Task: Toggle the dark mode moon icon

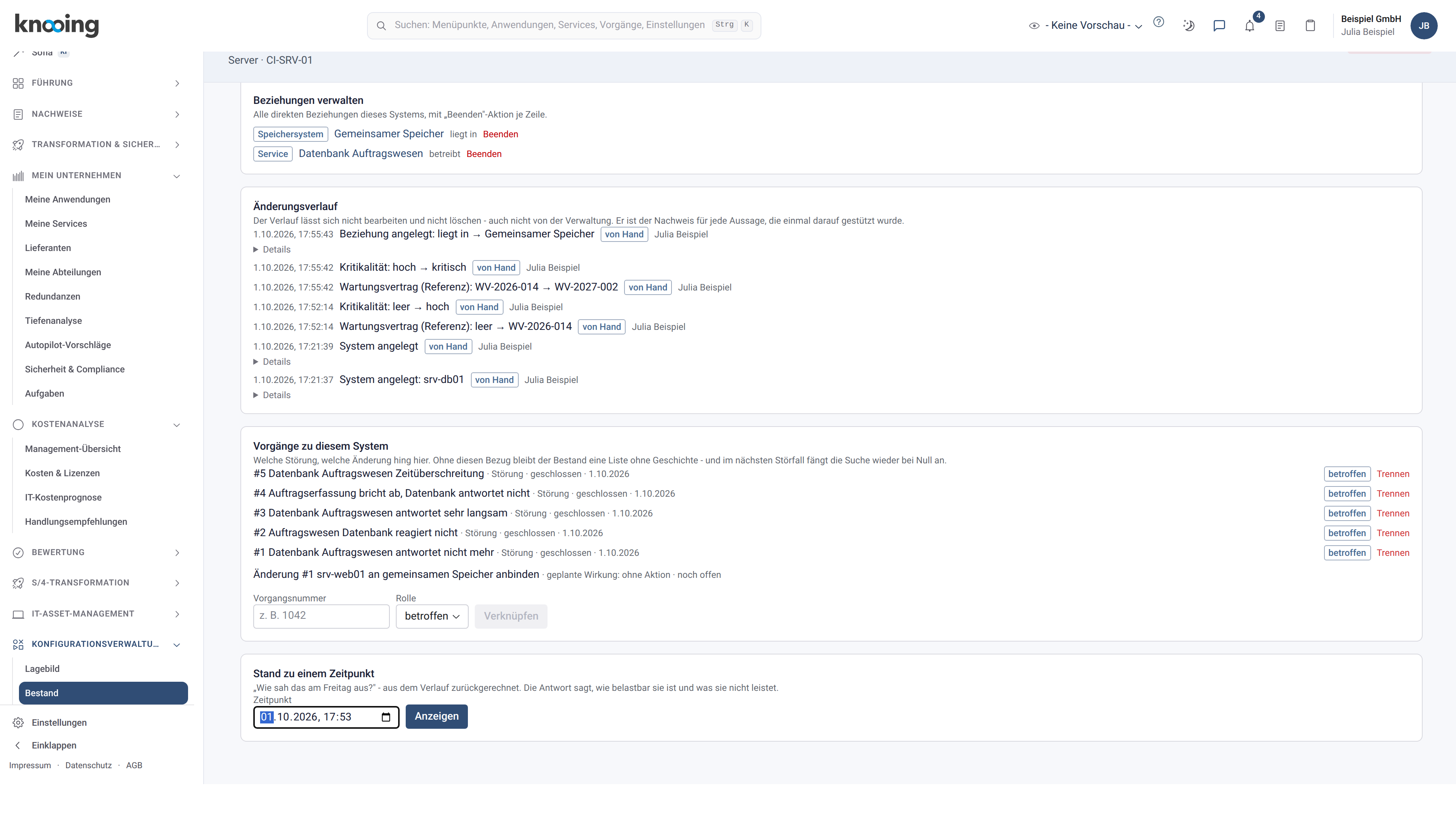Action: coord(1189,25)
